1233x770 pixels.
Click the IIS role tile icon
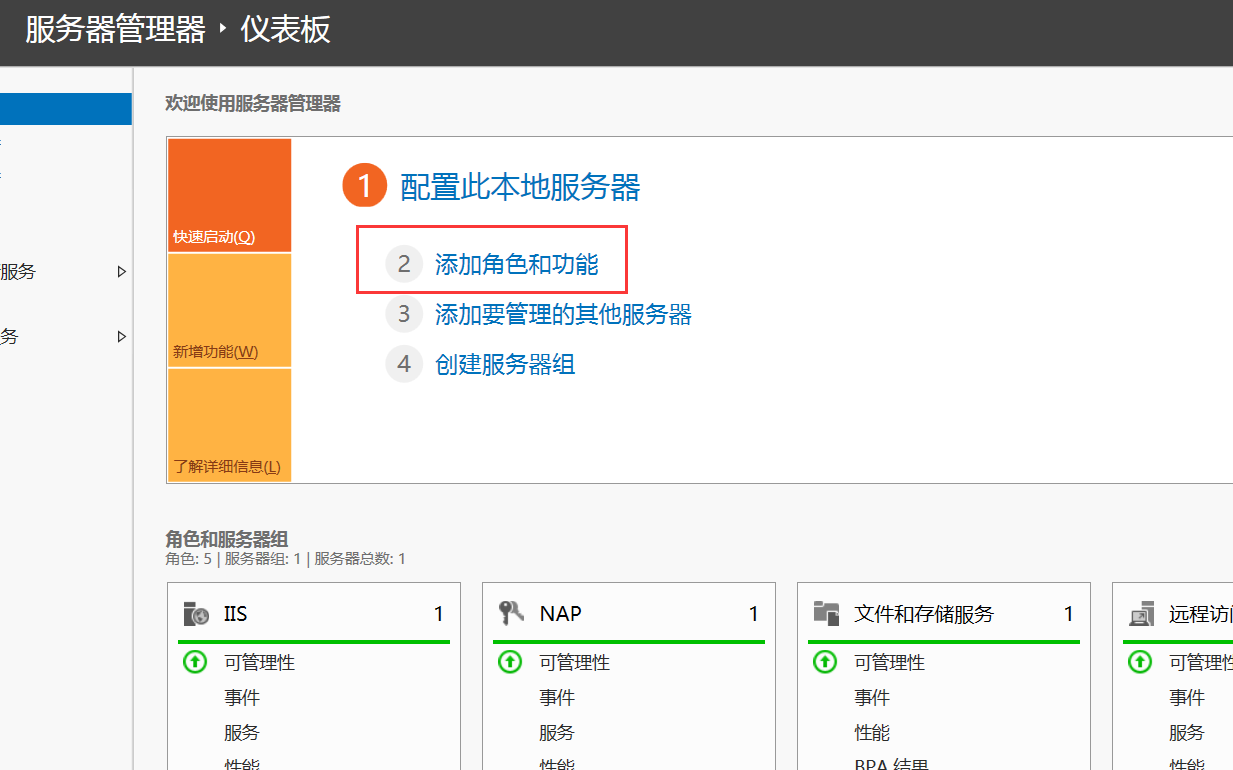[196, 614]
